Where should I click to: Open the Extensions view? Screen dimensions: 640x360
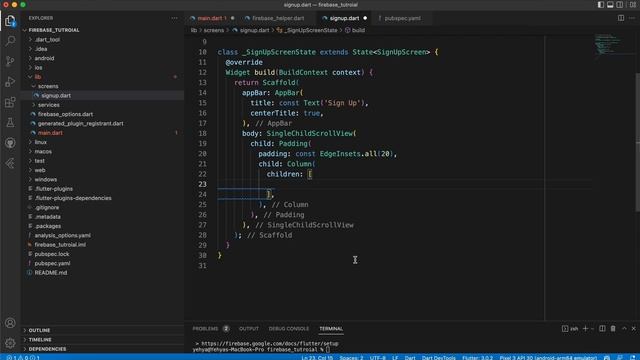10,102
